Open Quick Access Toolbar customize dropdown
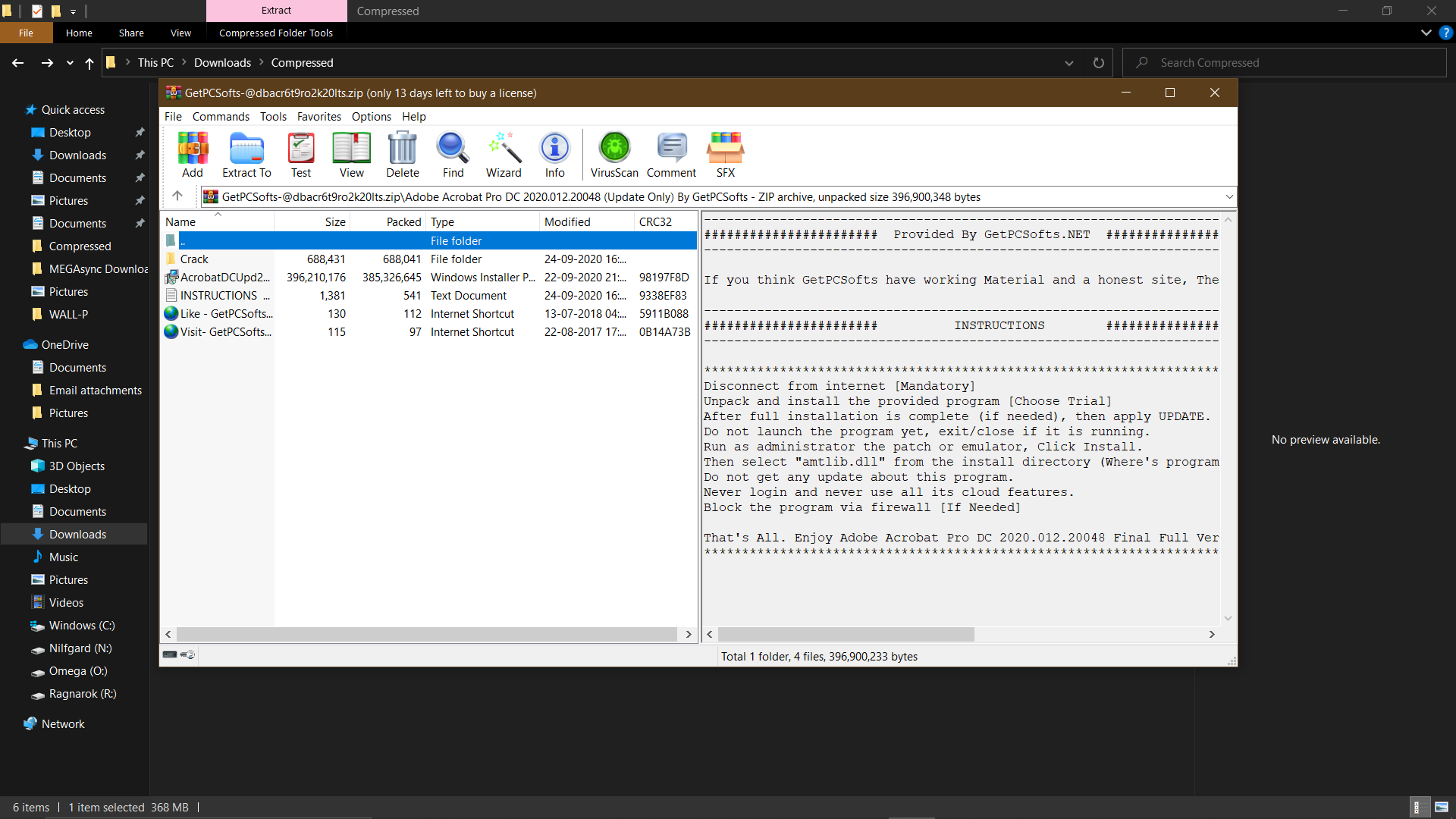Image resolution: width=1456 pixels, height=819 pixels. coord(73,11)
